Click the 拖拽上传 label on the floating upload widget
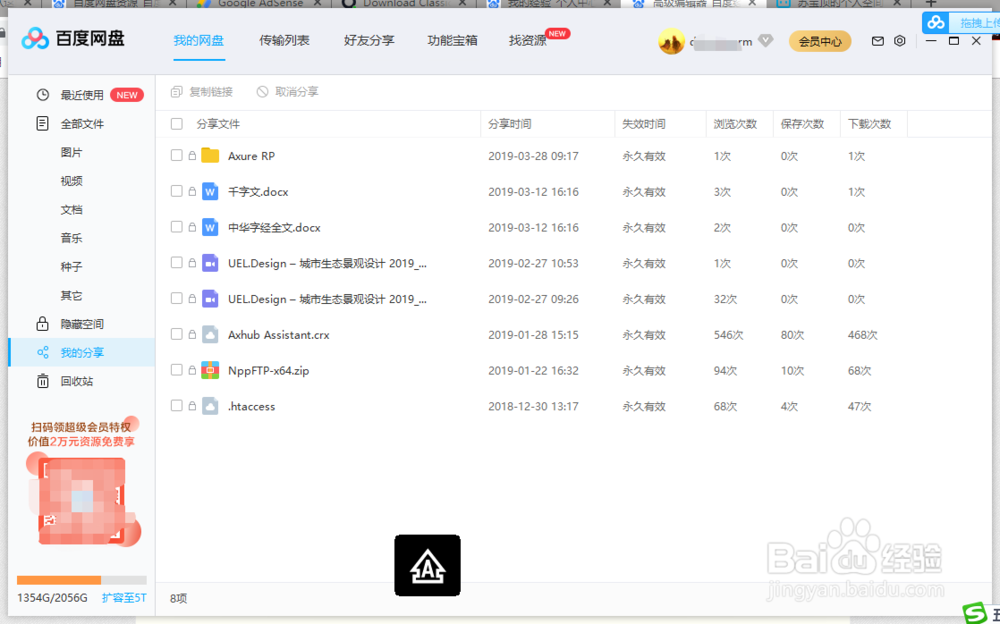 click(x=980, y=23)
